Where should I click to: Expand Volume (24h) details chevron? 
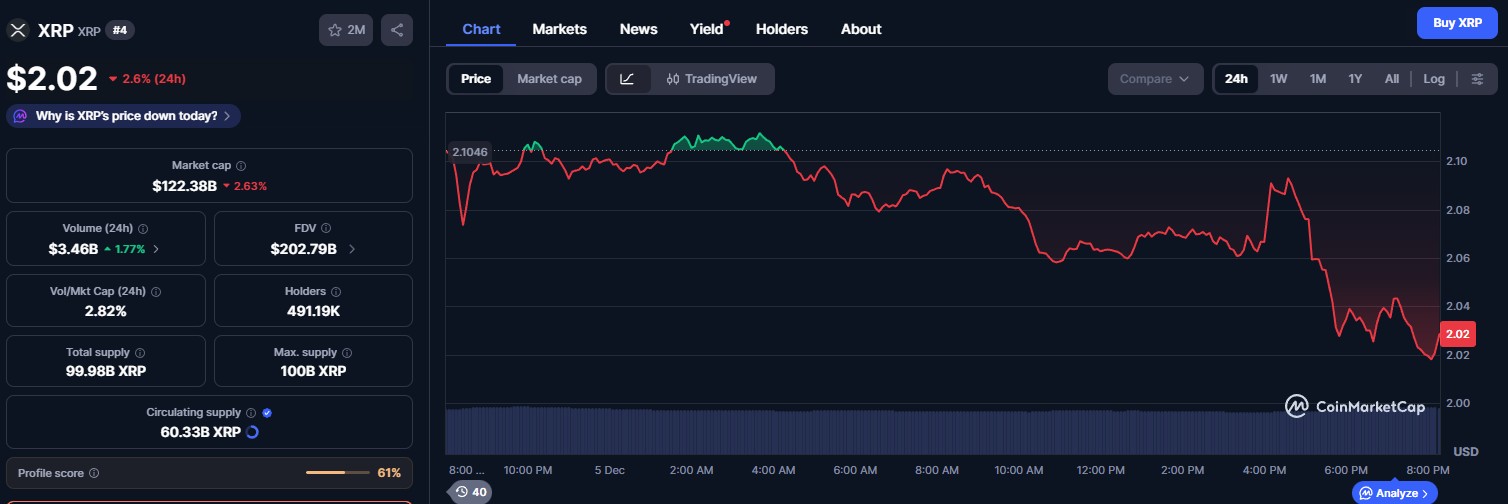156,248
